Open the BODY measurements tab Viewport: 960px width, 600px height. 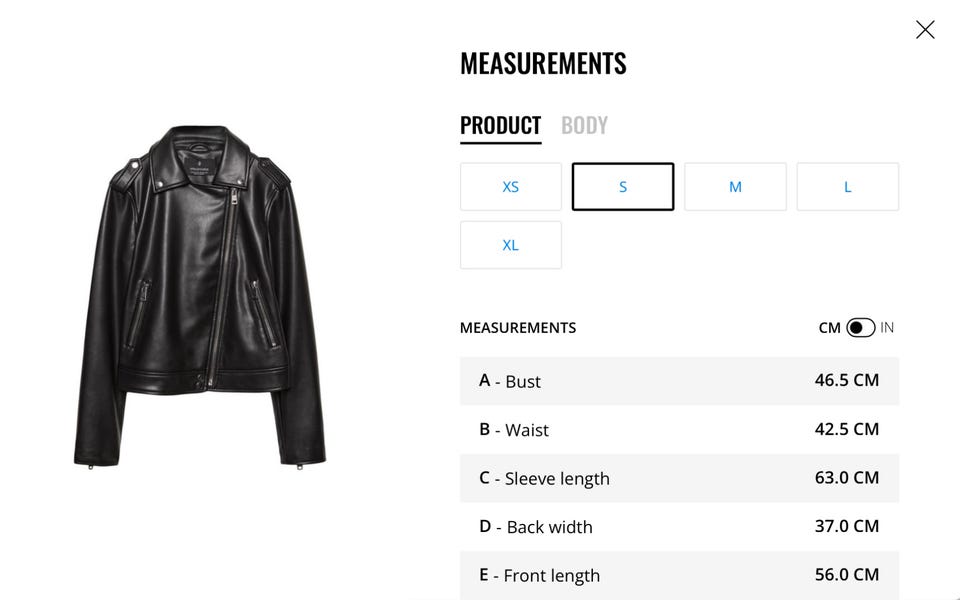tap(584, 126)
